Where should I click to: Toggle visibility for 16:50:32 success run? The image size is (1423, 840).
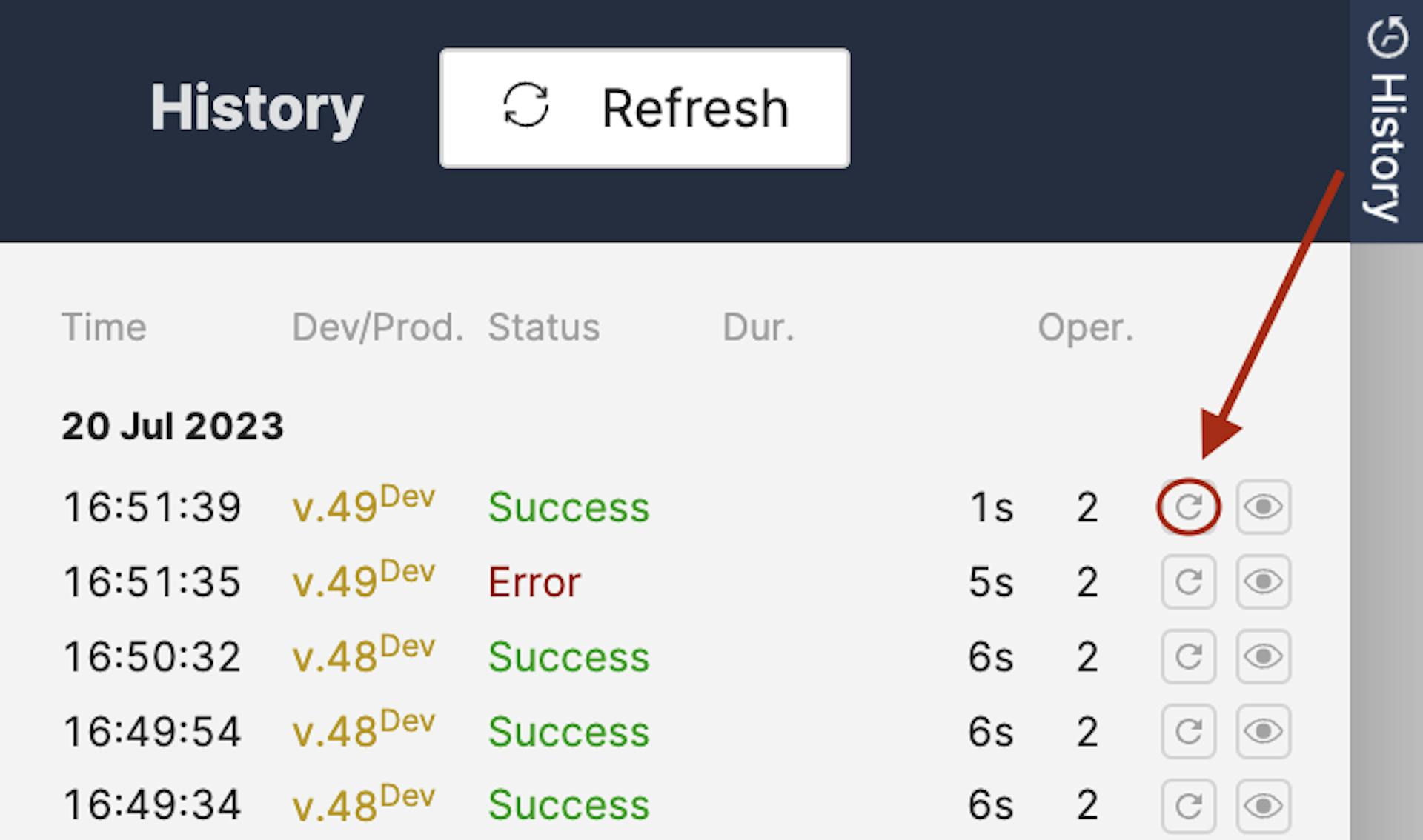point(1260,656)
